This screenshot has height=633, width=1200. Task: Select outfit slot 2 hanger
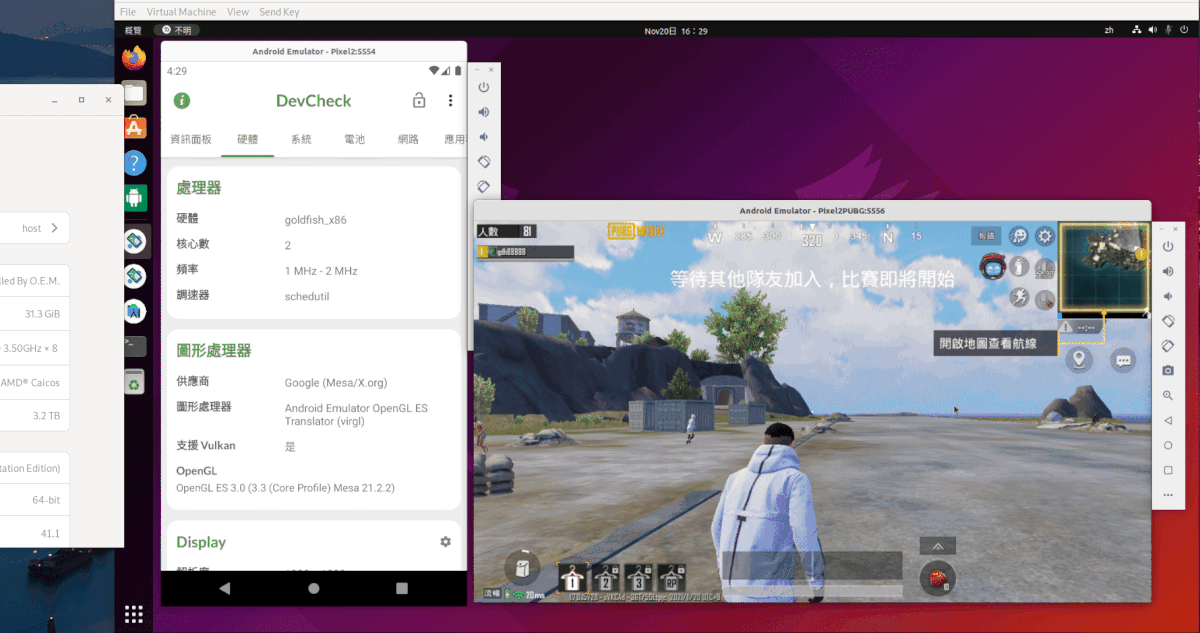coord(606,578)
